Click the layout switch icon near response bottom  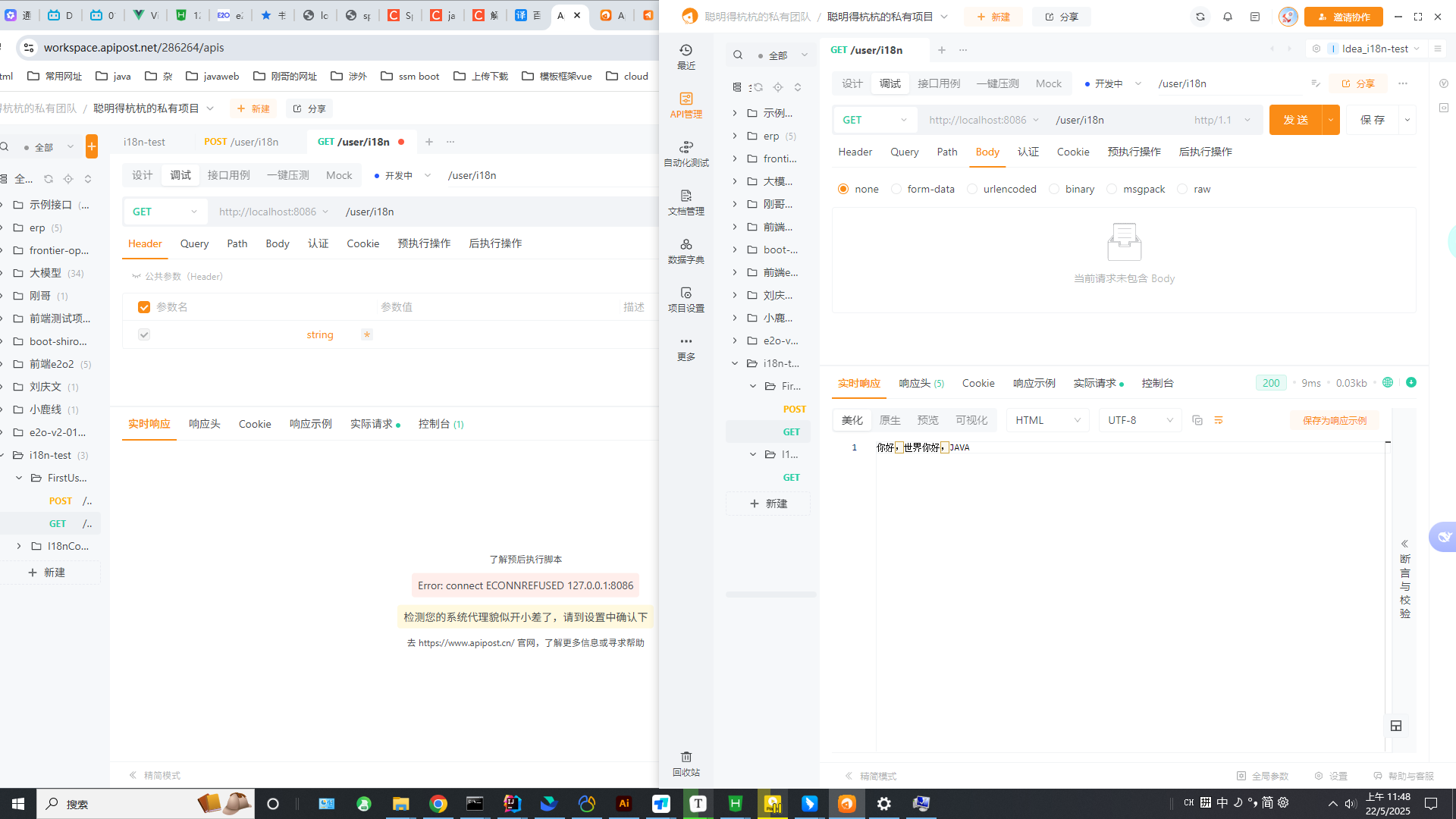click(x=1396, y=726)
